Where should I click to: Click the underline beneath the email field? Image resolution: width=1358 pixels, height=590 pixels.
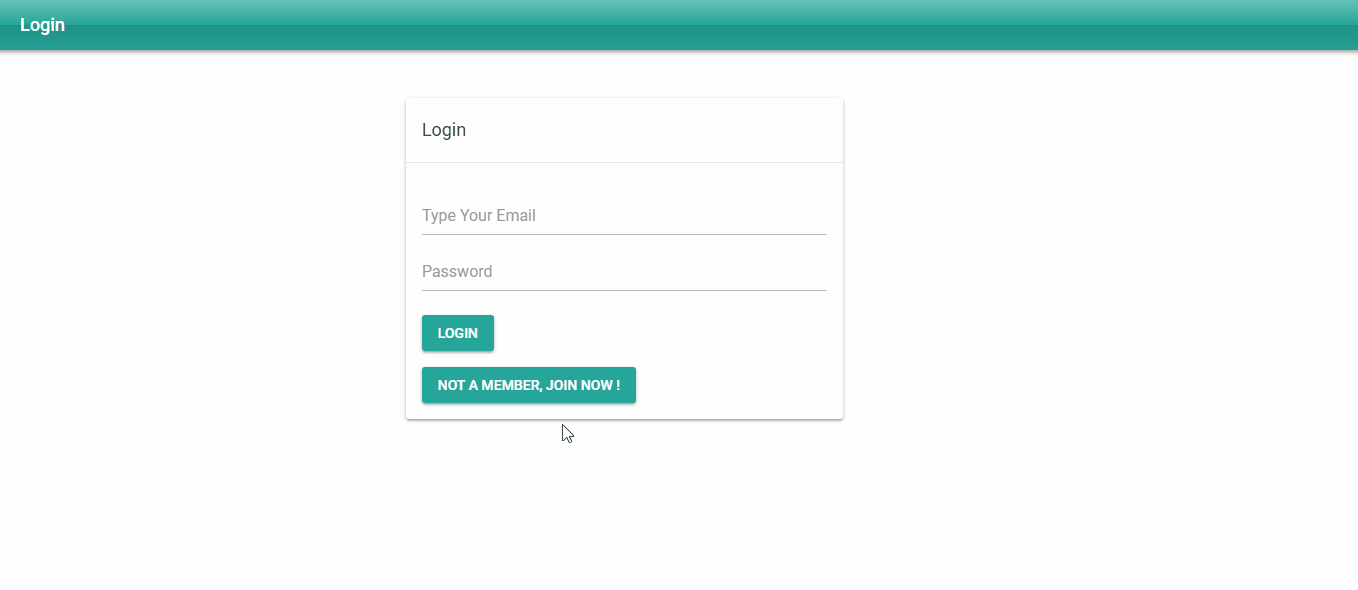click(x=624, y=234)
